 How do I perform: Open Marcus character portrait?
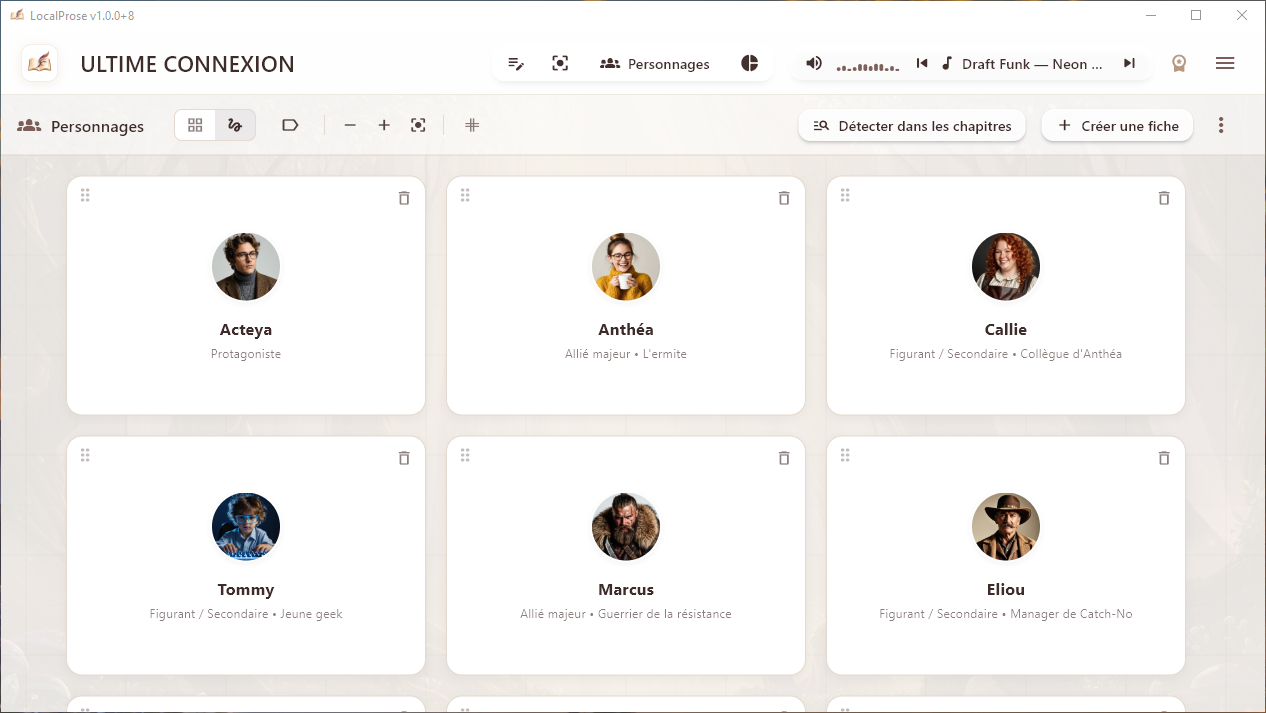click(x=626, y=527)
